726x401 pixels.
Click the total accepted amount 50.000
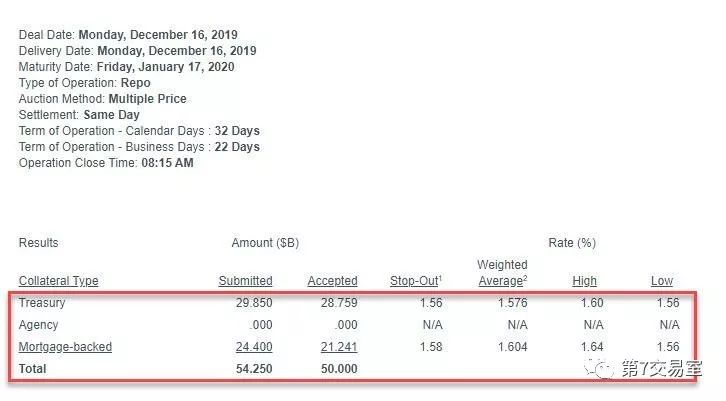click(x=338, y=369)
